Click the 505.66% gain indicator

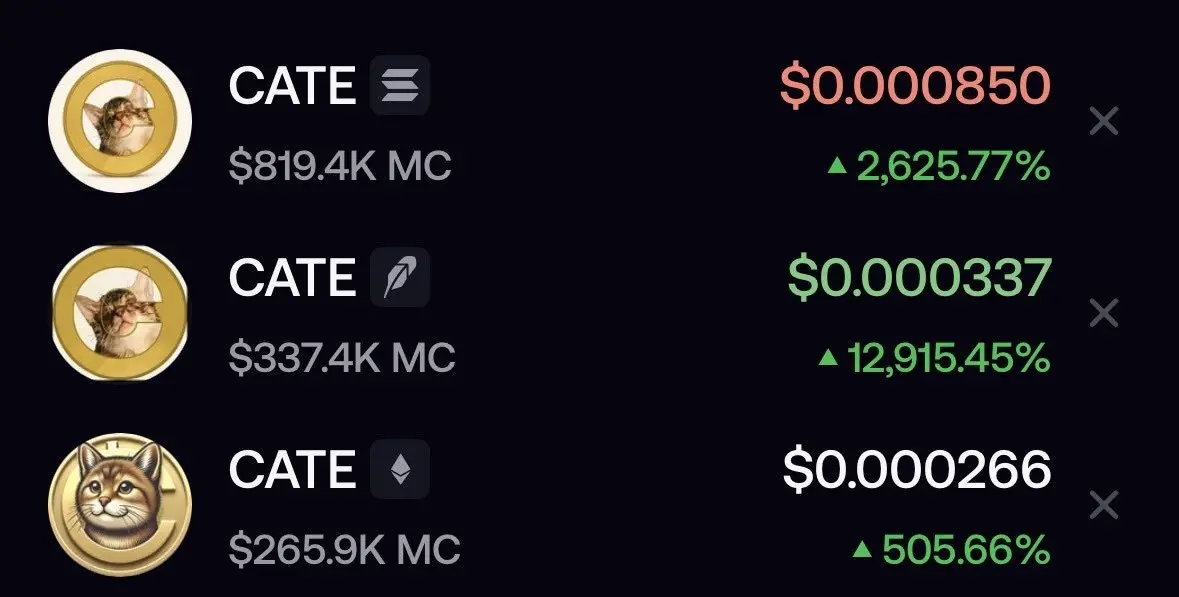951,550
